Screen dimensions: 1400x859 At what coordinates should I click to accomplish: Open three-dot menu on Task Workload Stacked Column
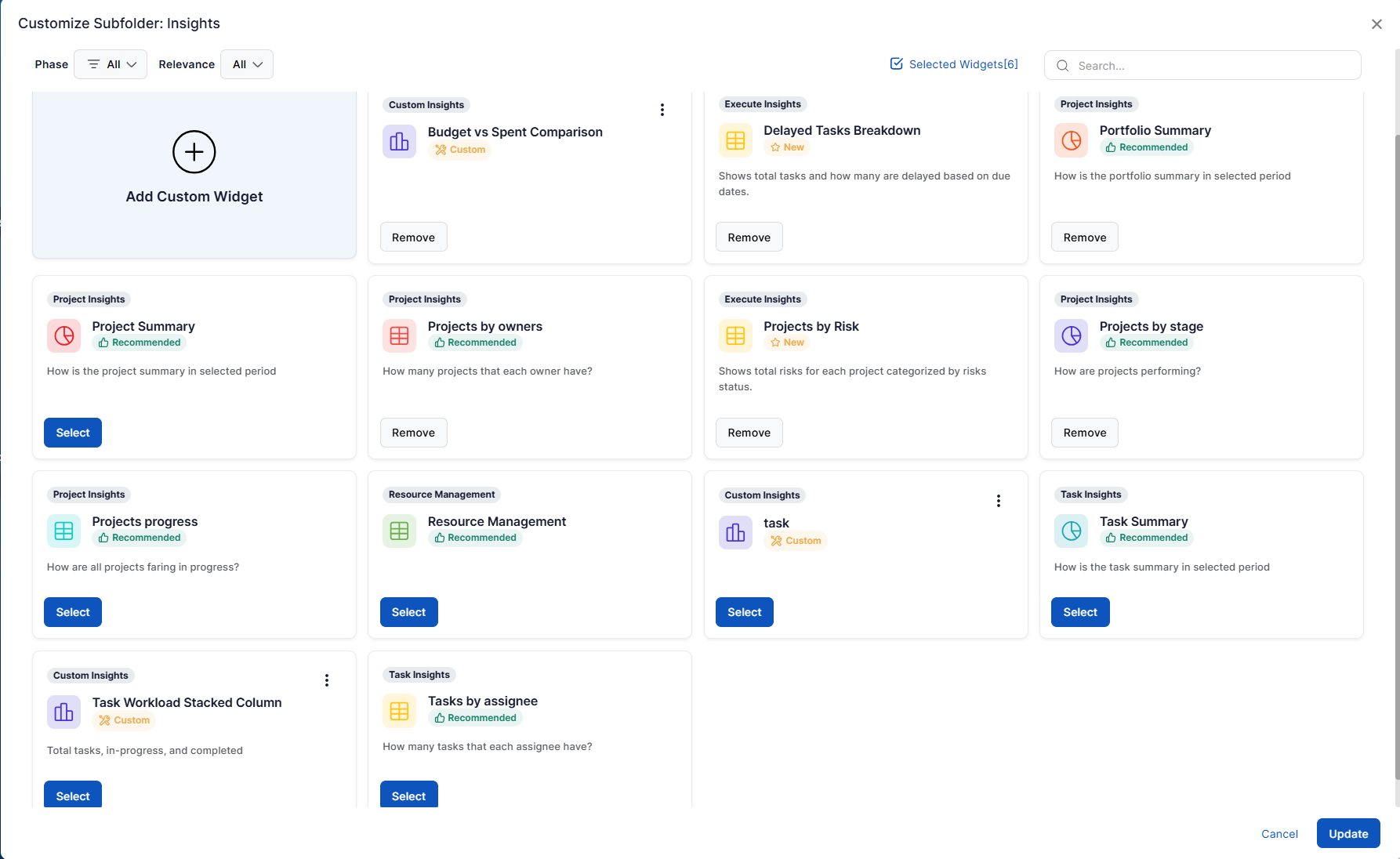(327, 680)
